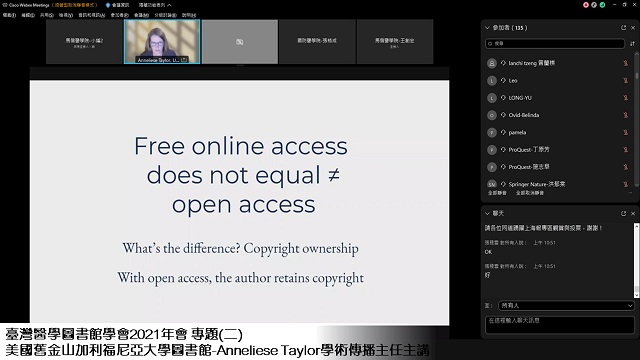
Task: Click the meeting info shield icon
Action: point(108,5)
